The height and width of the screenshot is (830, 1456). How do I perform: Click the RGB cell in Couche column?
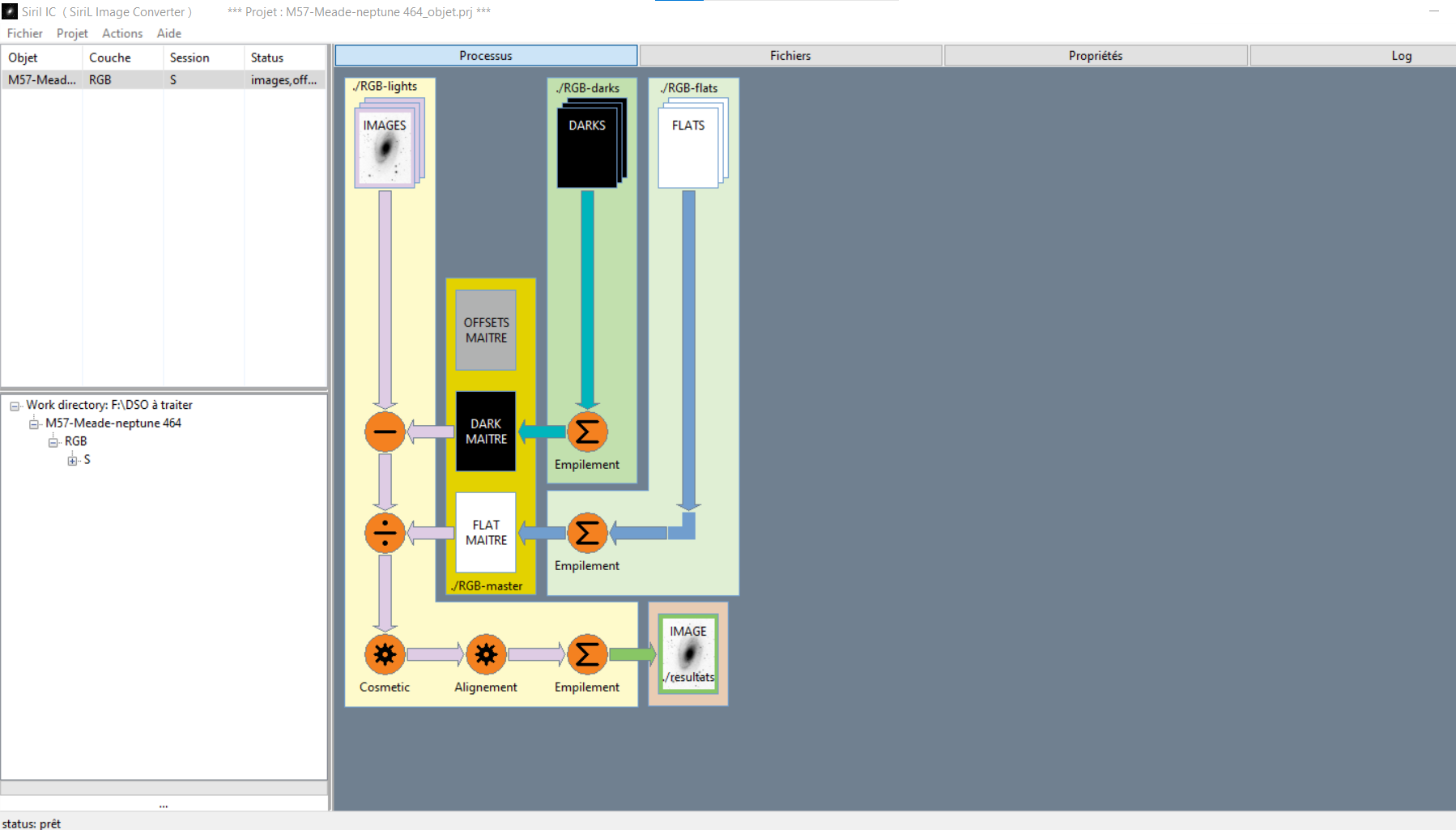click(x=122, y=79)
